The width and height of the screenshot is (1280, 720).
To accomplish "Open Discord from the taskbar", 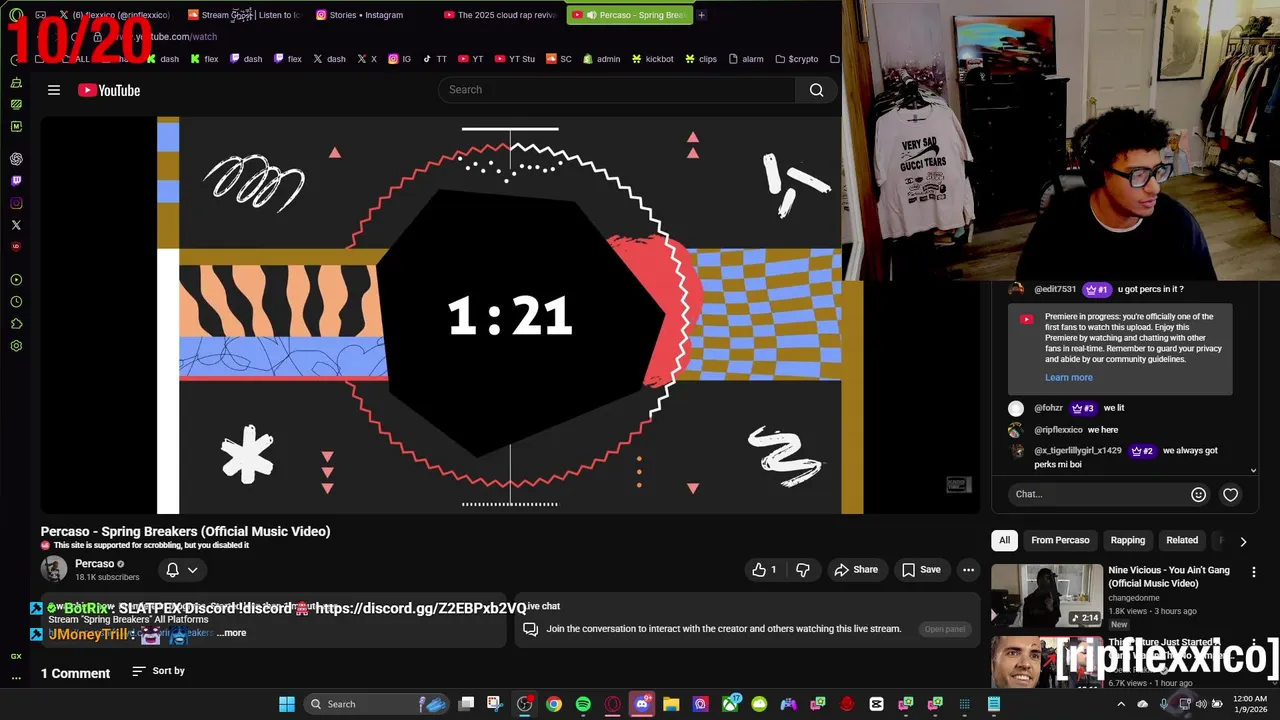I will point(642,704).
